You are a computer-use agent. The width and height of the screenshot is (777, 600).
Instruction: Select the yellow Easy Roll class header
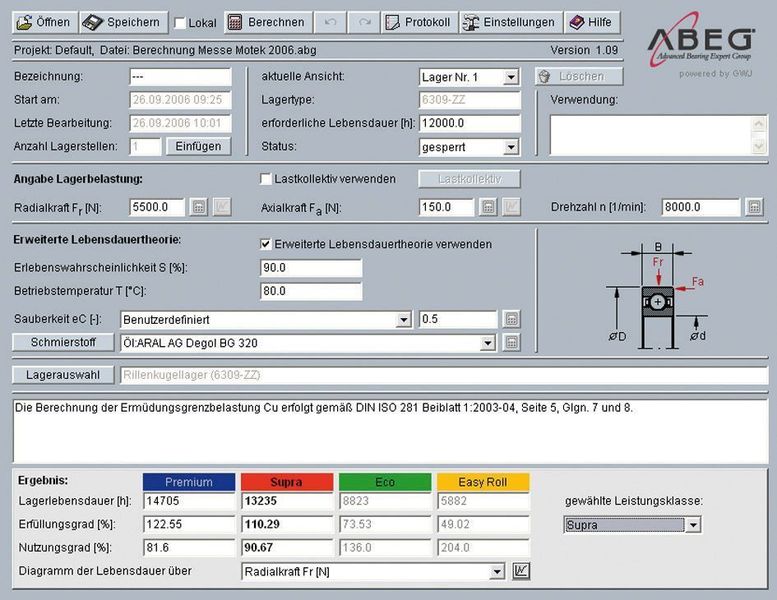click(483, 482)
